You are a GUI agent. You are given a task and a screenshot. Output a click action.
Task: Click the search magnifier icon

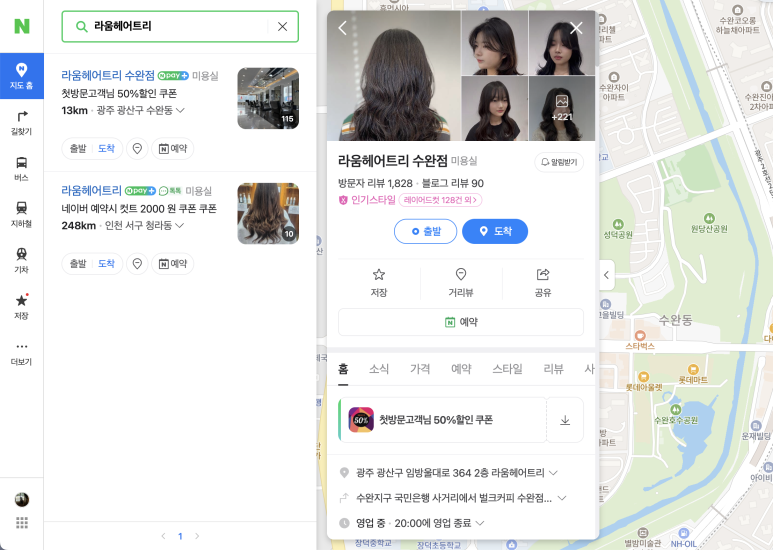[x=81, y=26]
